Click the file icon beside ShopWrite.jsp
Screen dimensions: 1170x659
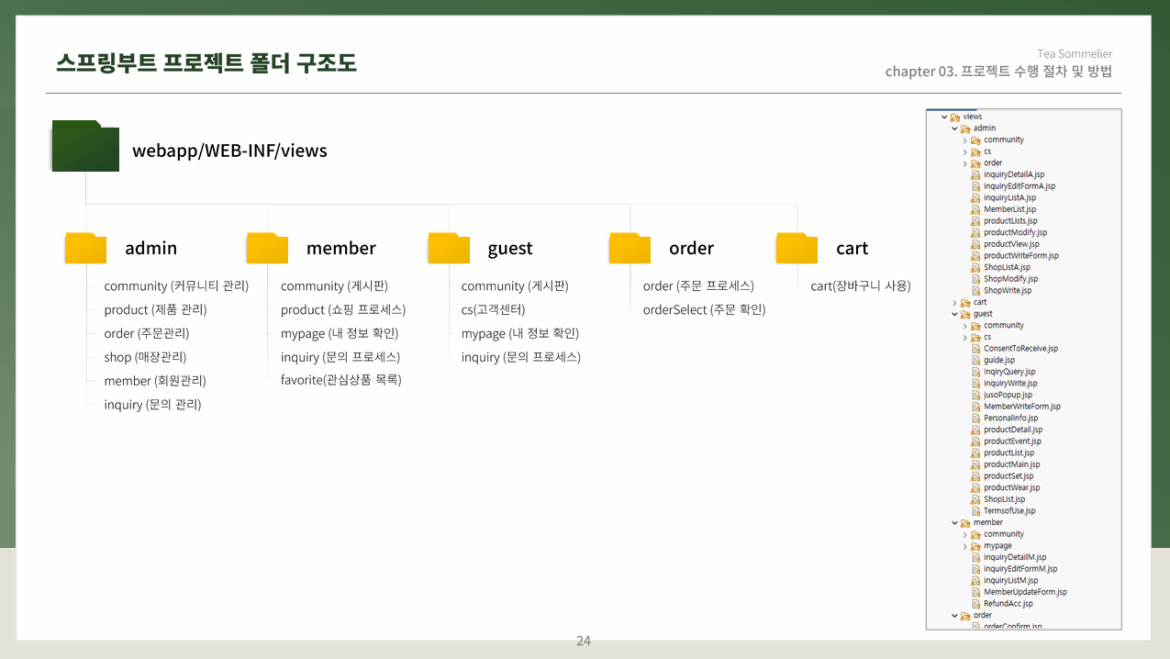pyautogui.click(x=975, y=291)
